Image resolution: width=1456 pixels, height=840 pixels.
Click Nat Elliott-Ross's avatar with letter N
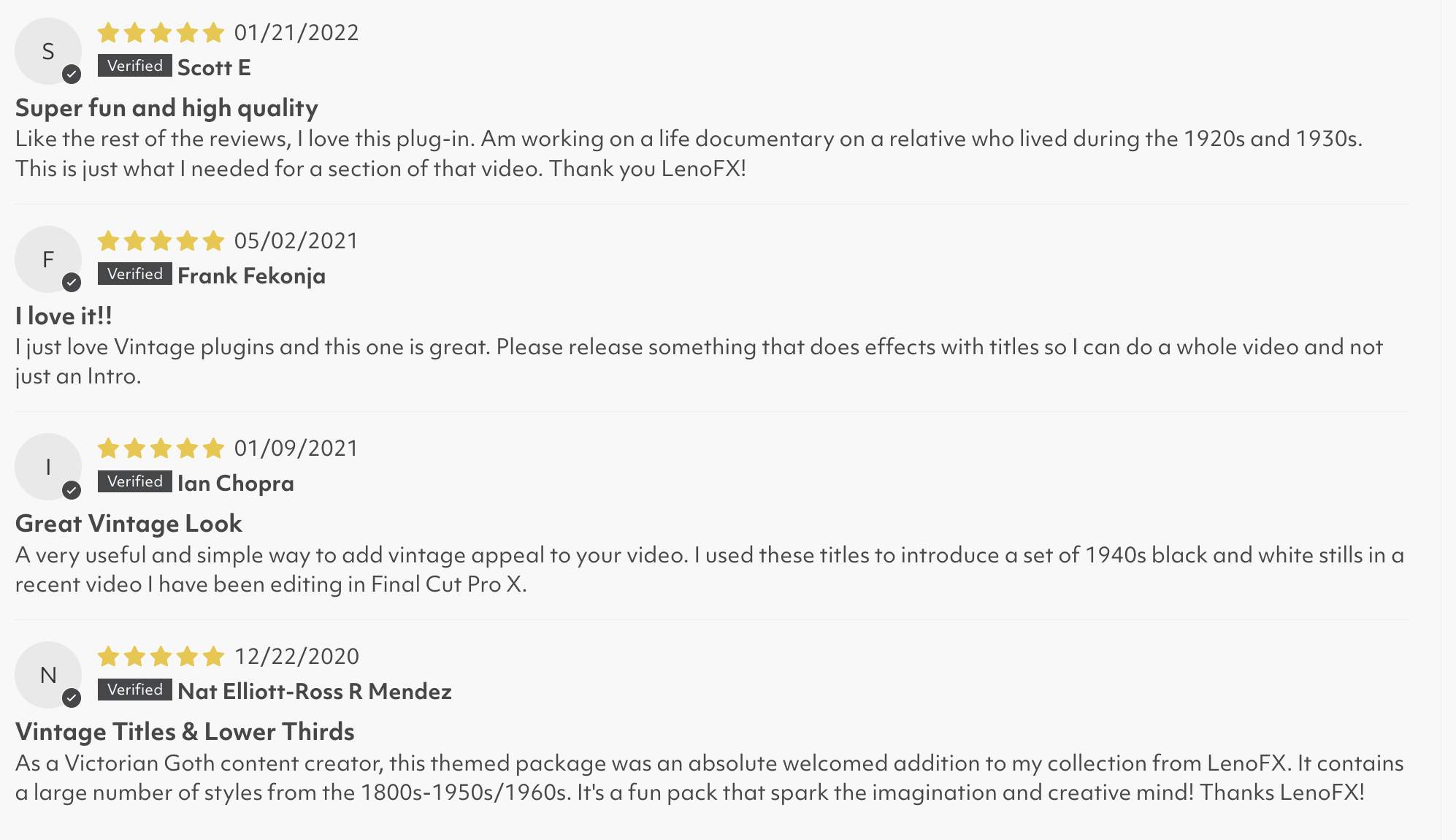47,675
